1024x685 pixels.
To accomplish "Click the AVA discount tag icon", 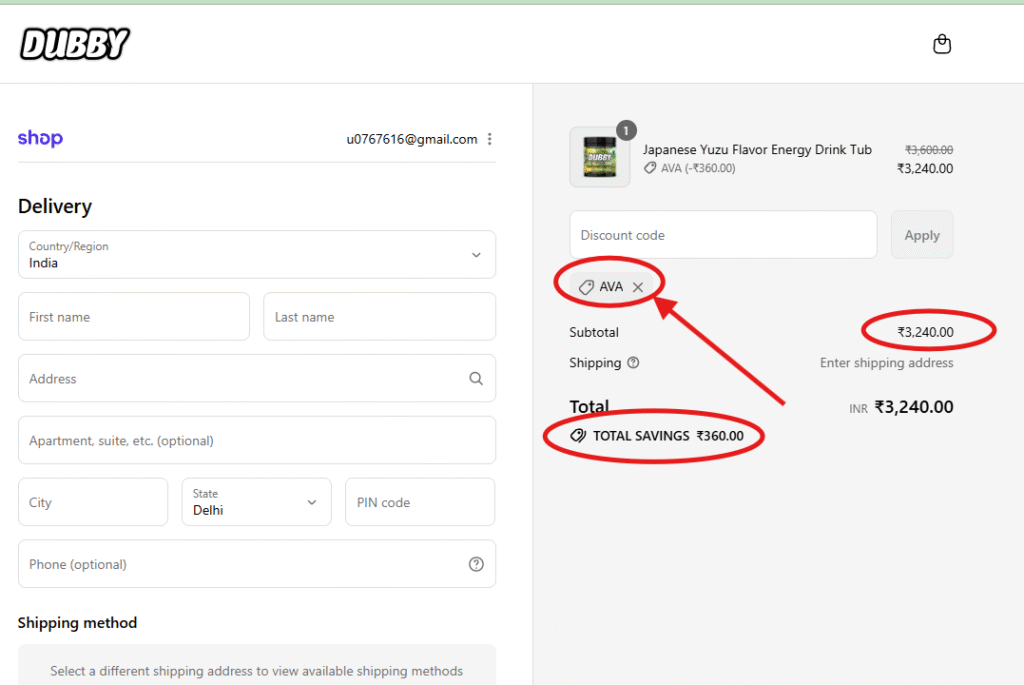I will tap(586, 287).
